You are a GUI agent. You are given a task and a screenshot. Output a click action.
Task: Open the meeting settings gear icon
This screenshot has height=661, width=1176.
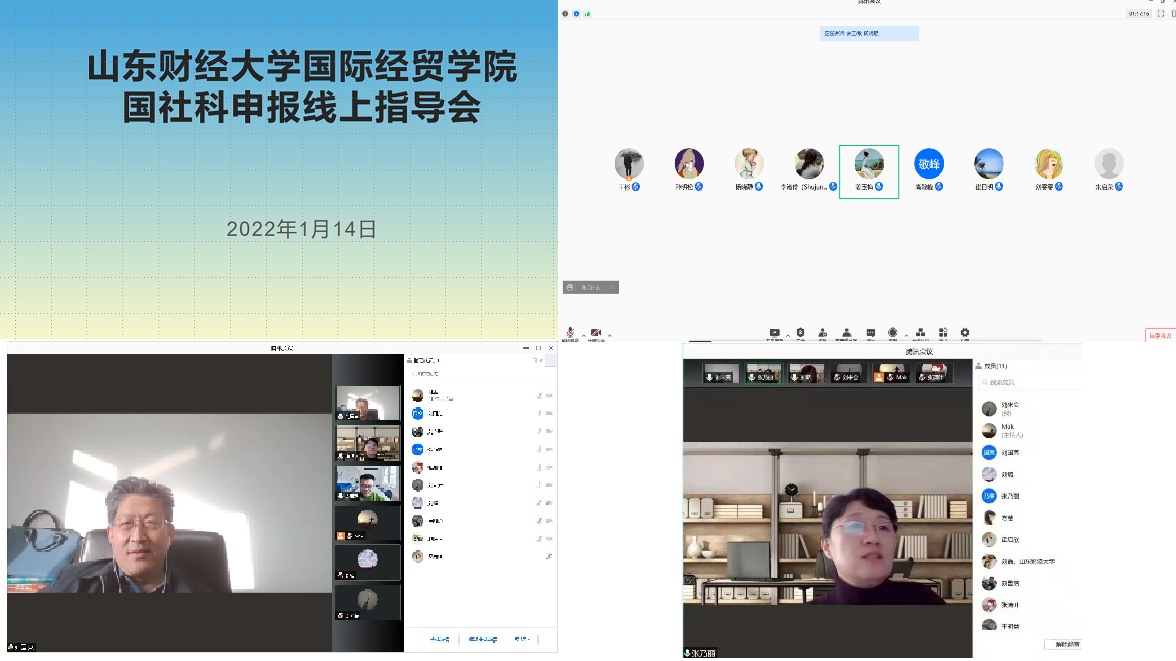[x=964, y=331]
